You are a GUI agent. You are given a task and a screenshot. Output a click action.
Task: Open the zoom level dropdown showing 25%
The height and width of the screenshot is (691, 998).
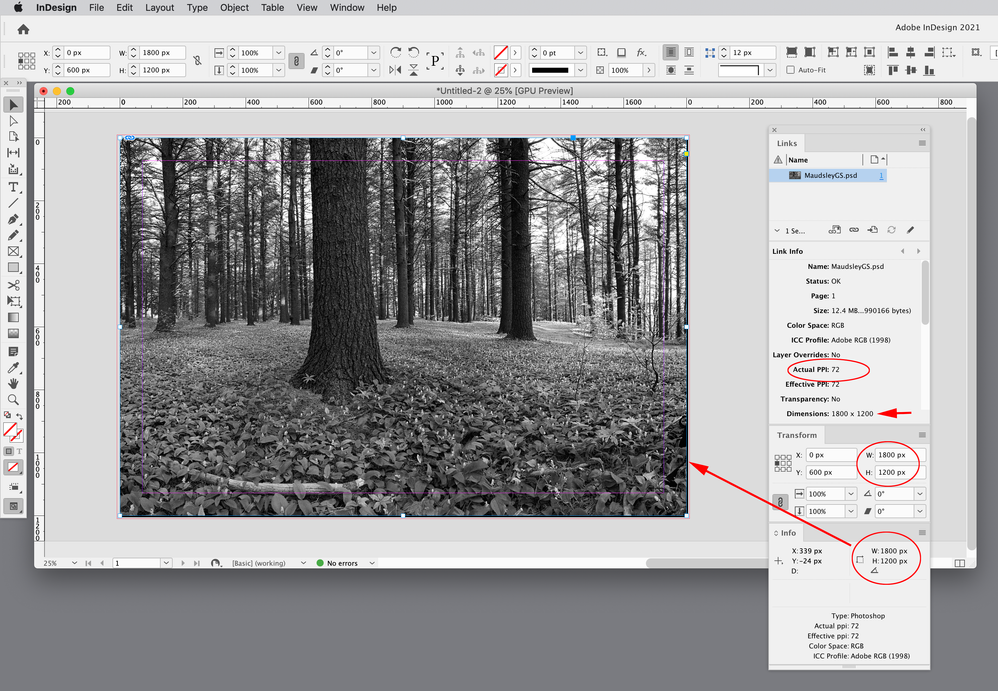[77, 563]
